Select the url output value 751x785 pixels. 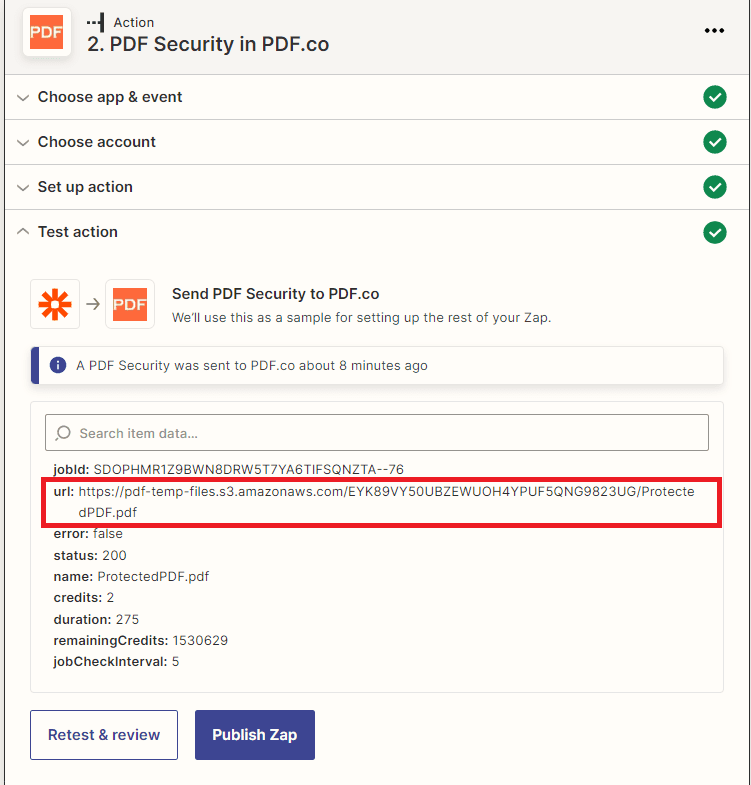(x=400, y=502)
